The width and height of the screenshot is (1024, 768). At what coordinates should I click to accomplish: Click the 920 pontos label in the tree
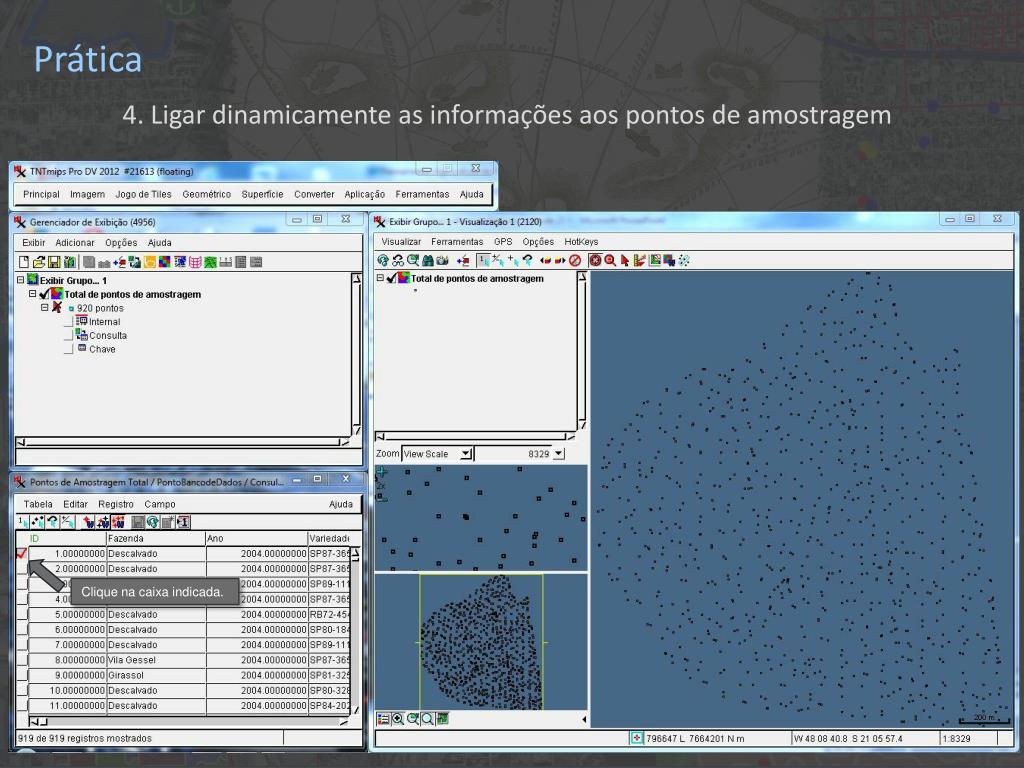(x=100, y=308)
